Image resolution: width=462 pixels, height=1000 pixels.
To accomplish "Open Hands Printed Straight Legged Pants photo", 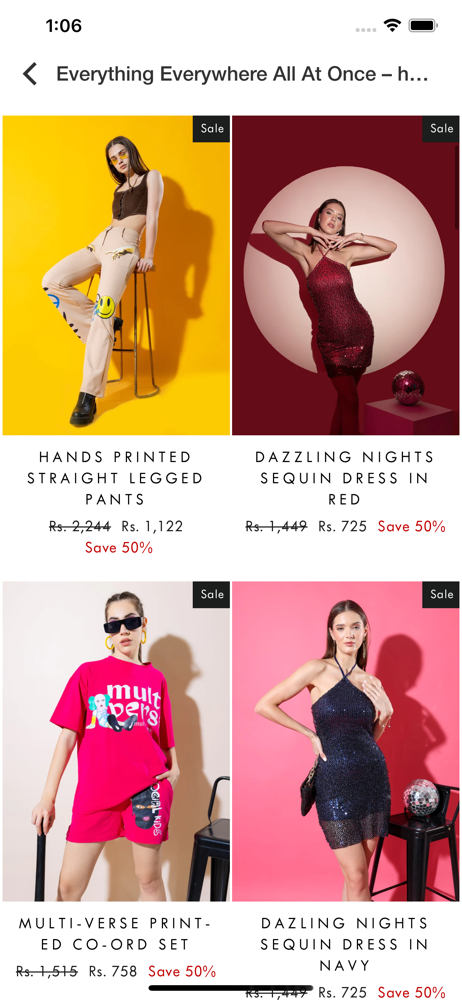I will 116,276.
